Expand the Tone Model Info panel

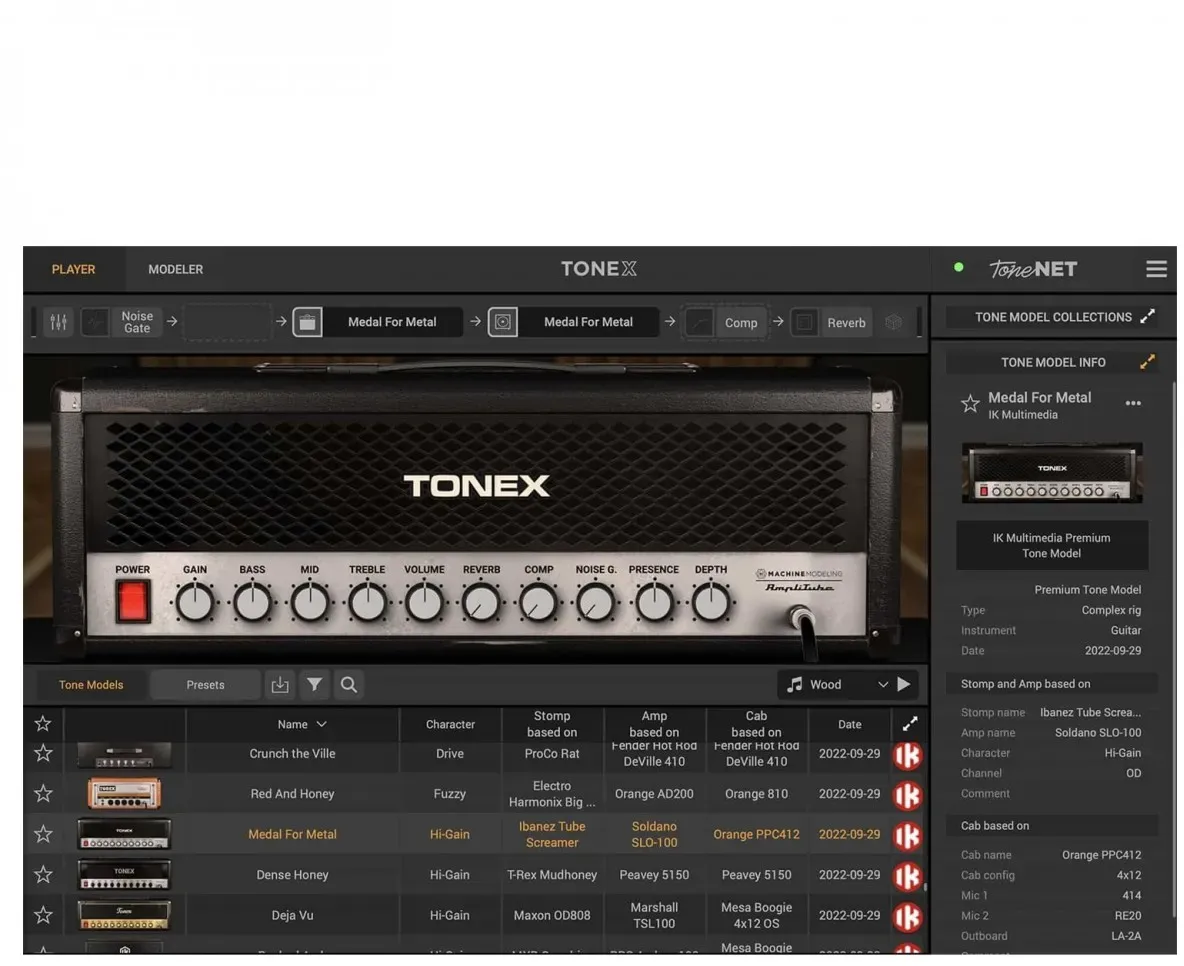pyautogui.click(x=1148, y=363)
